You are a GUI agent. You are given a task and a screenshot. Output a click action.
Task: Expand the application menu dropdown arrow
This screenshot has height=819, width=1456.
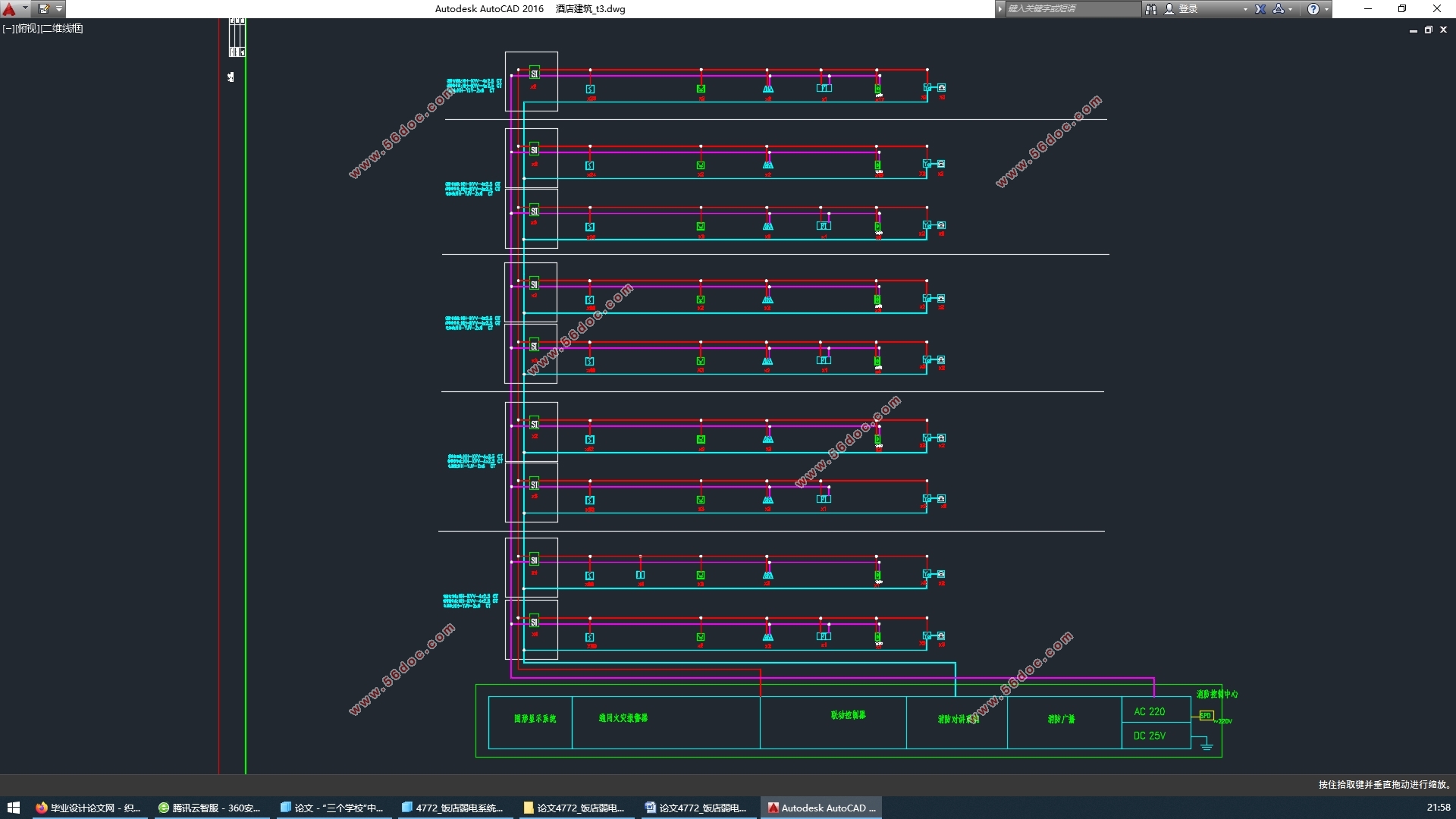click(25, 8)
